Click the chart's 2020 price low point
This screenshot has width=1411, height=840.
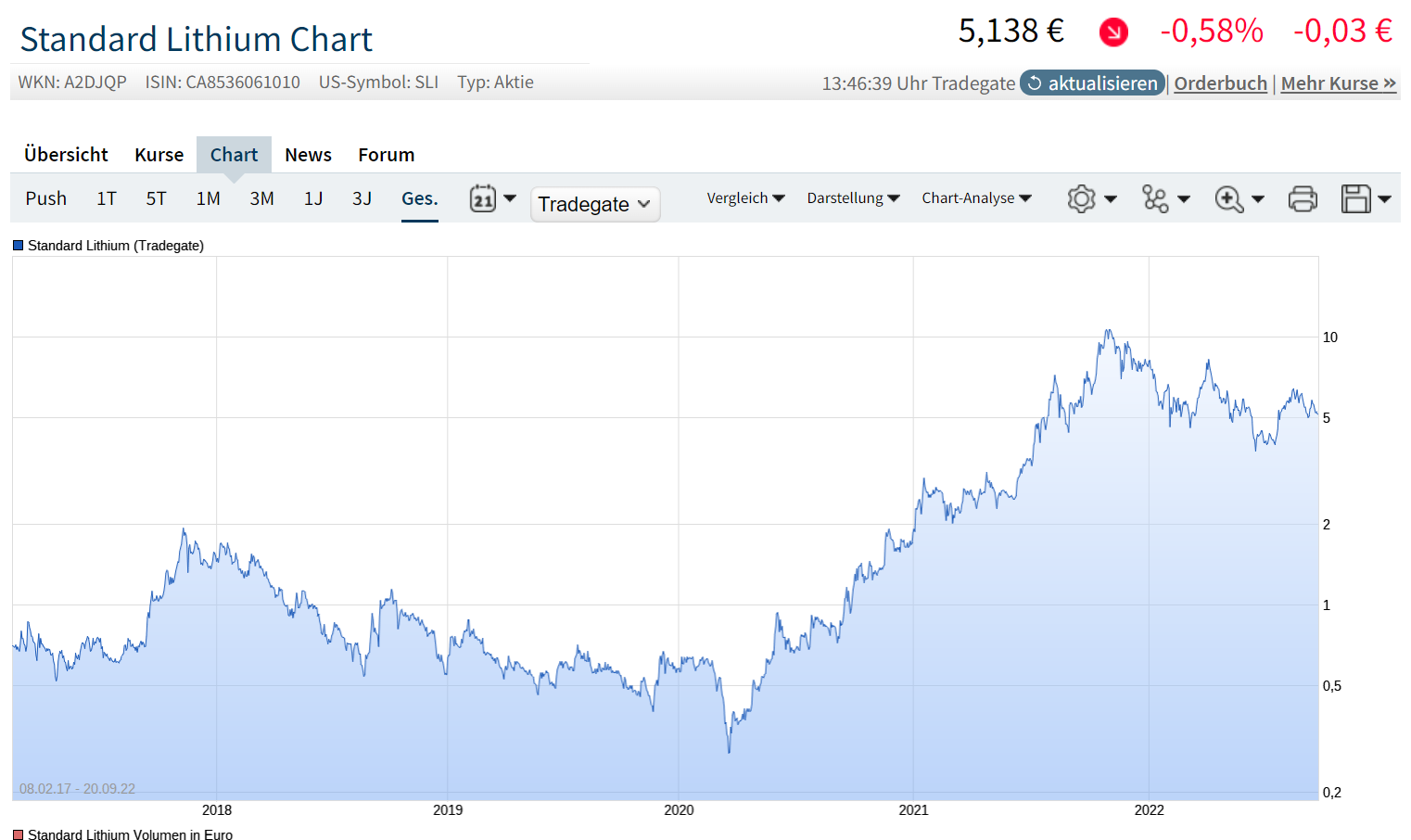click(x=729, y=751)
